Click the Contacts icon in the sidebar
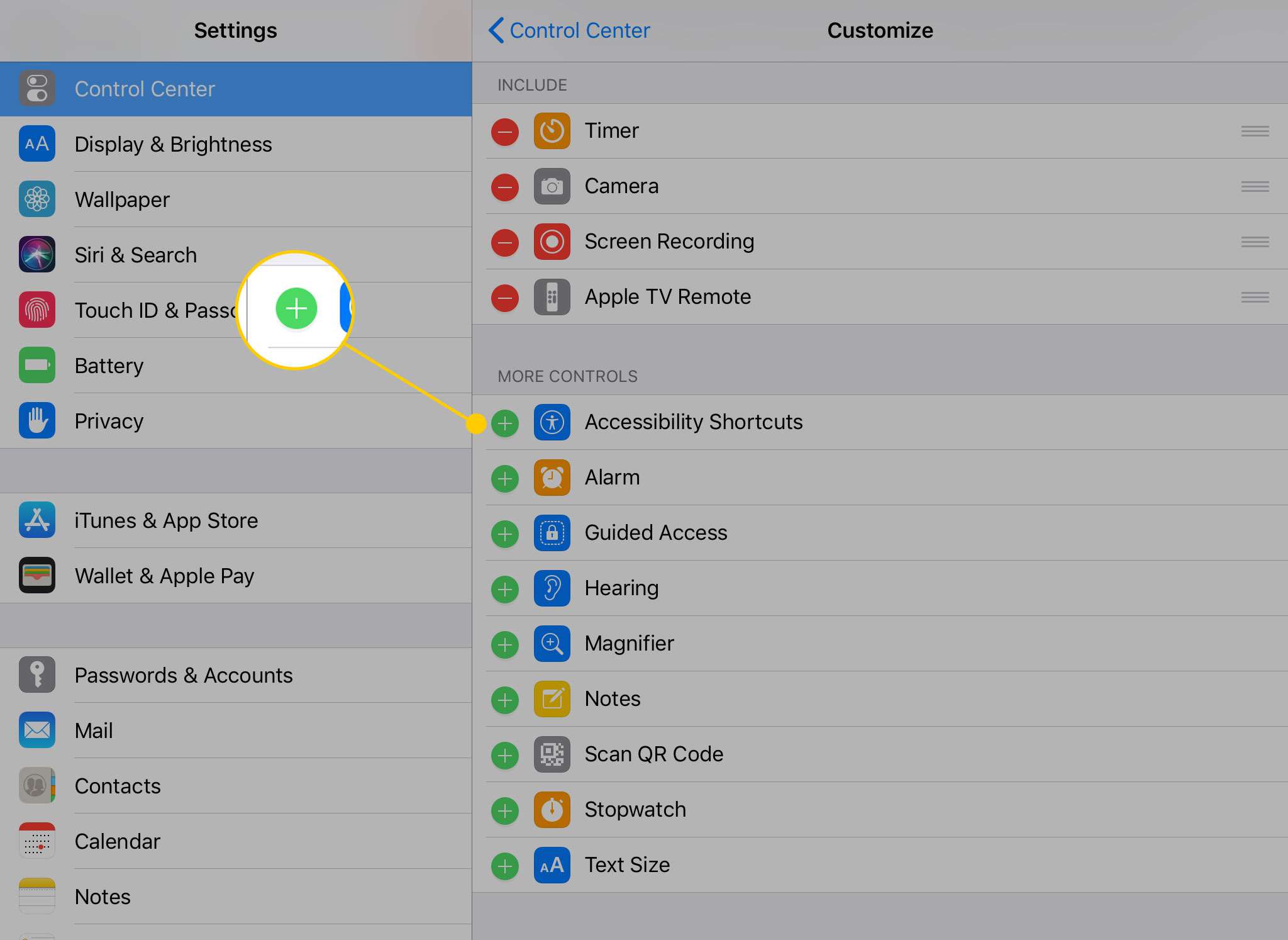 tap(37, 785)
